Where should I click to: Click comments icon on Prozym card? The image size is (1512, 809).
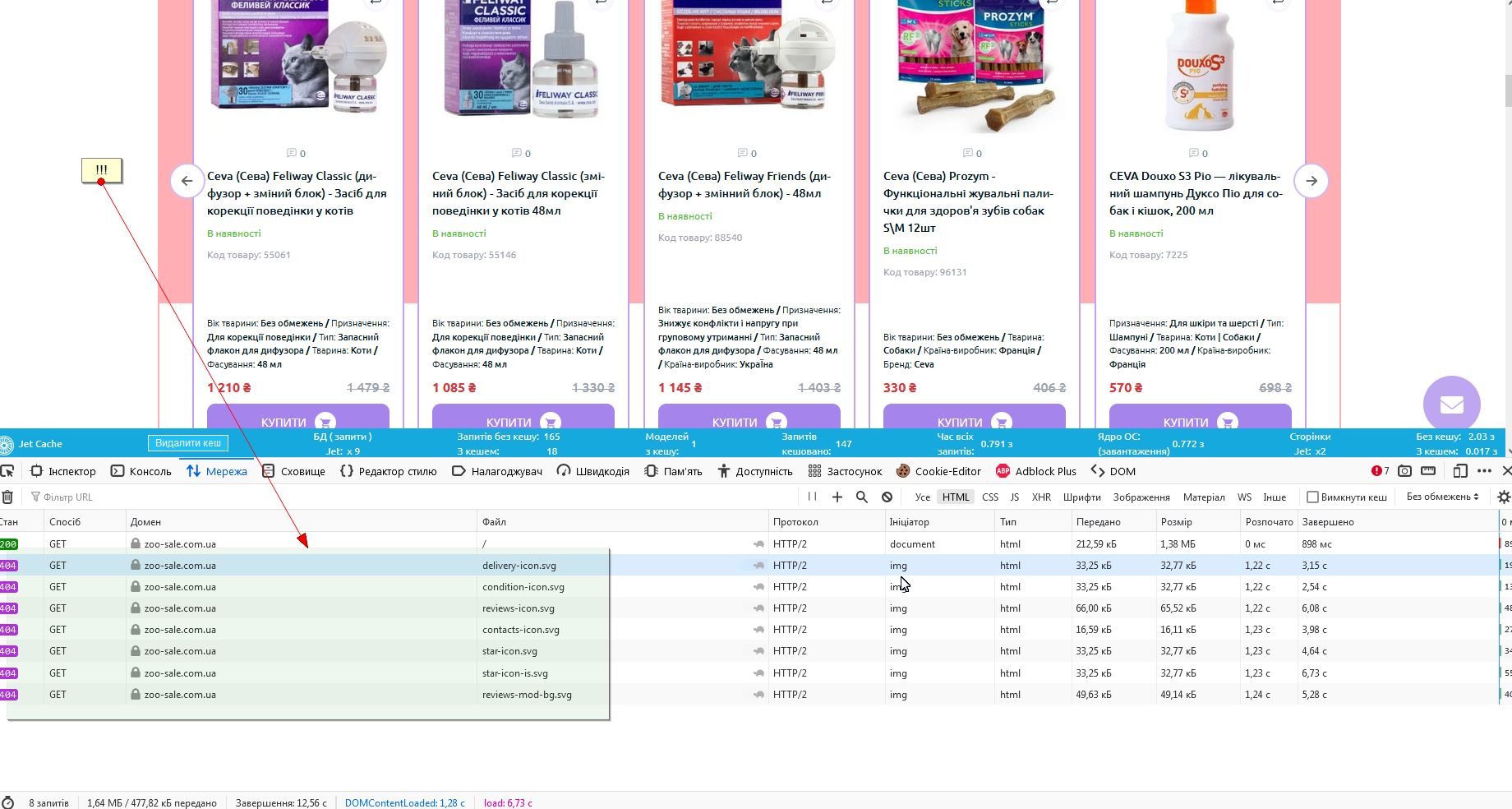[968, 153]
